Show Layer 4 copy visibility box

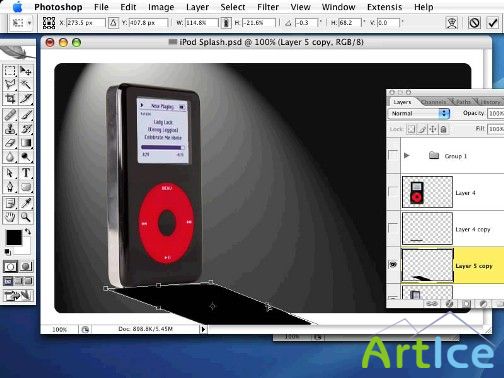tap(393, 228)
